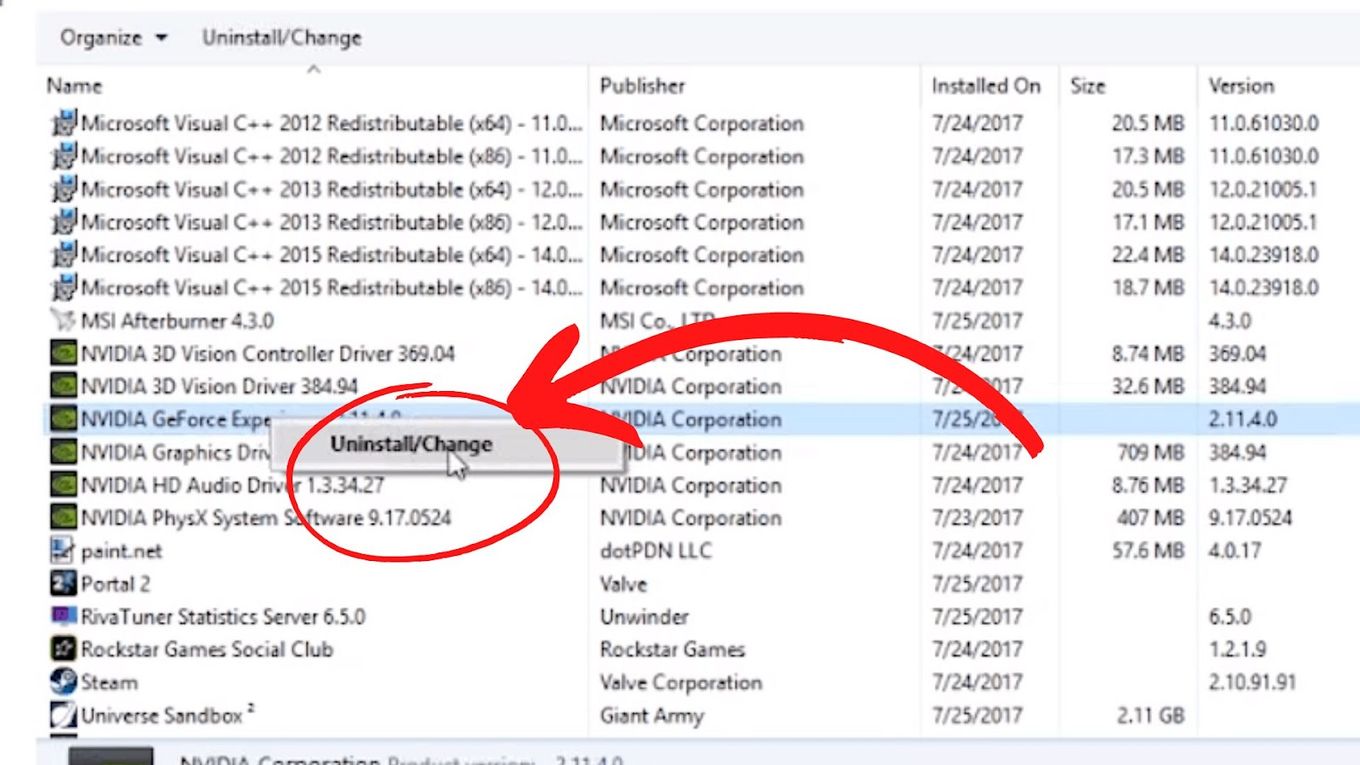
Task: Click the Steam icon
Action: click(64, 682)
